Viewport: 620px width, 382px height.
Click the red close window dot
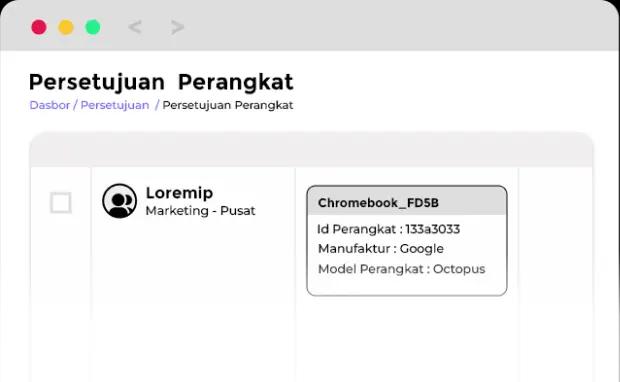pos(39,27)
